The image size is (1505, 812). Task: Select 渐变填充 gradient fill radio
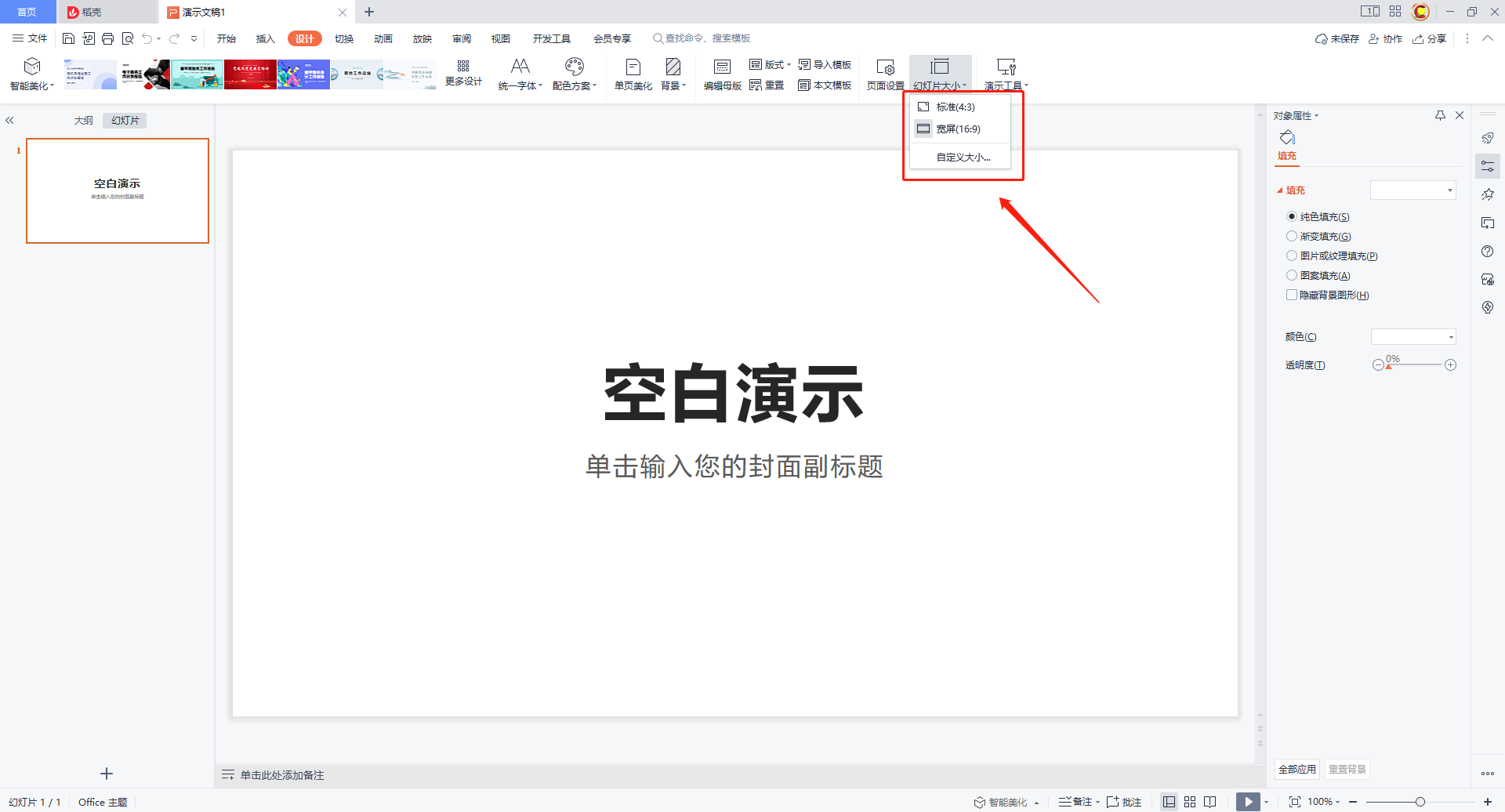pos(1292,236)
